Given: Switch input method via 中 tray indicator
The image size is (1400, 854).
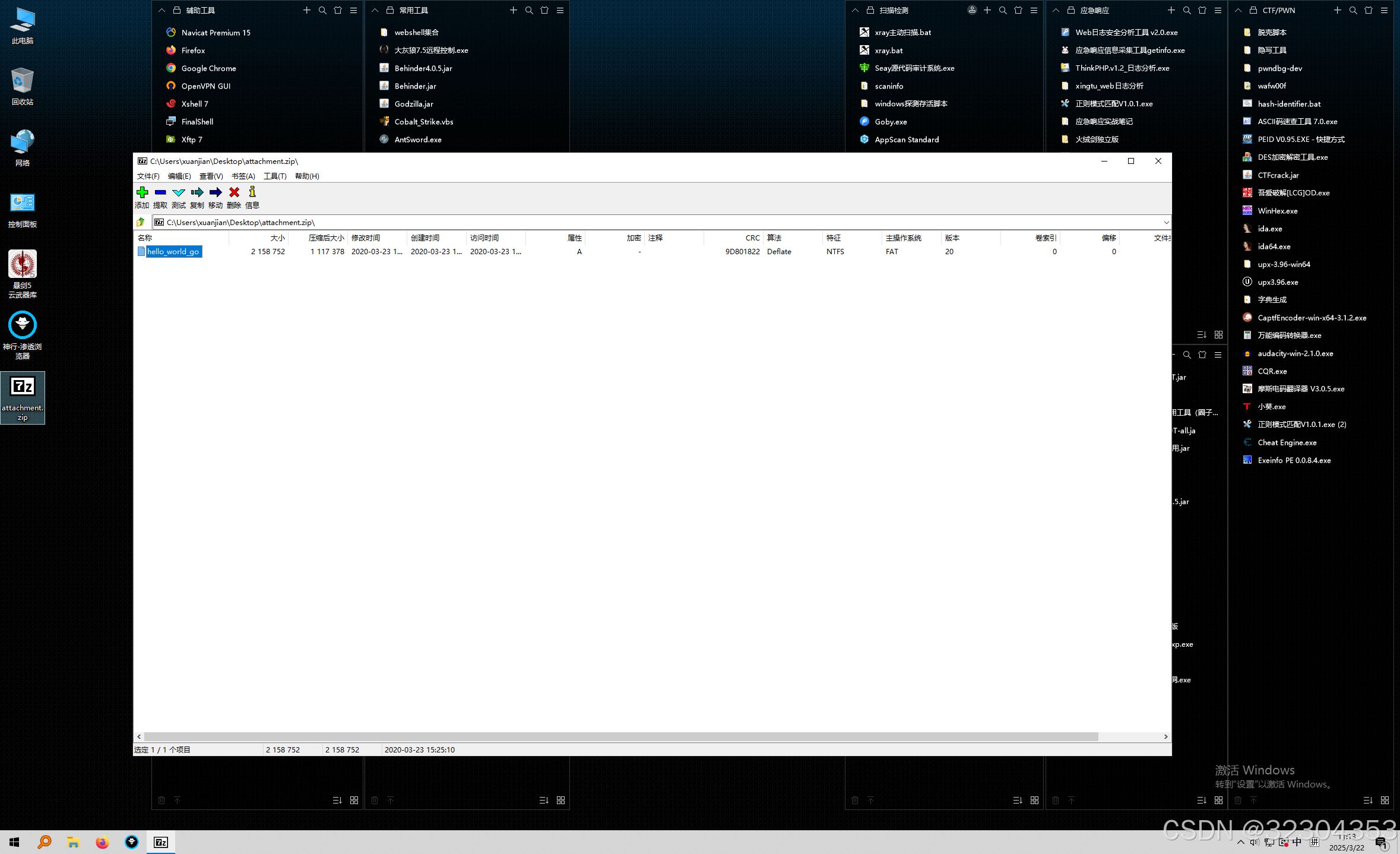Looking at the screenshot, I should tap(1296, 842).
